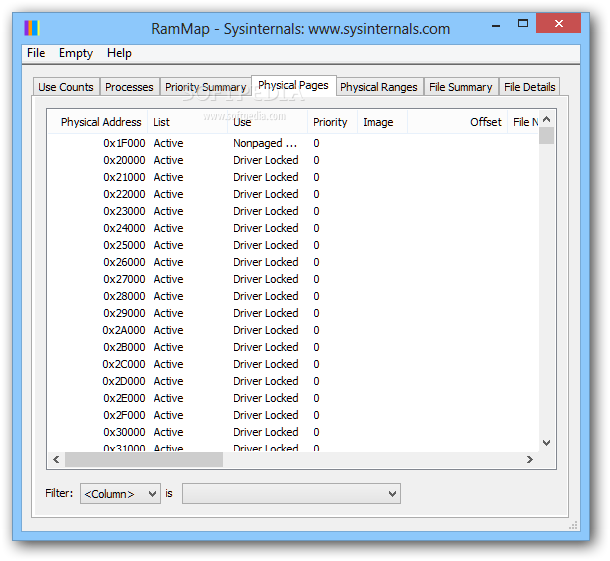This screenshot has height=561, width=610.
Task: Select the row with address 0x28000
Action: point(293,296)
